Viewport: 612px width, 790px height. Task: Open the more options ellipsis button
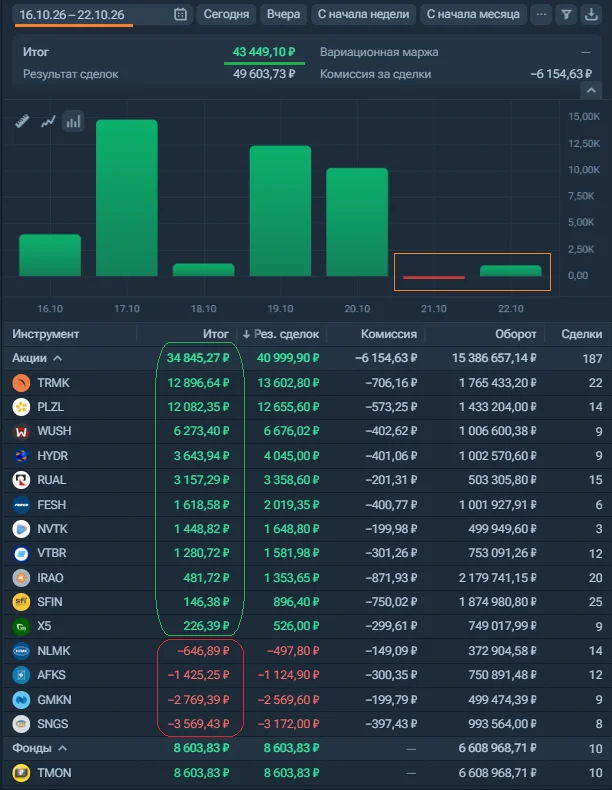point(541,15)
